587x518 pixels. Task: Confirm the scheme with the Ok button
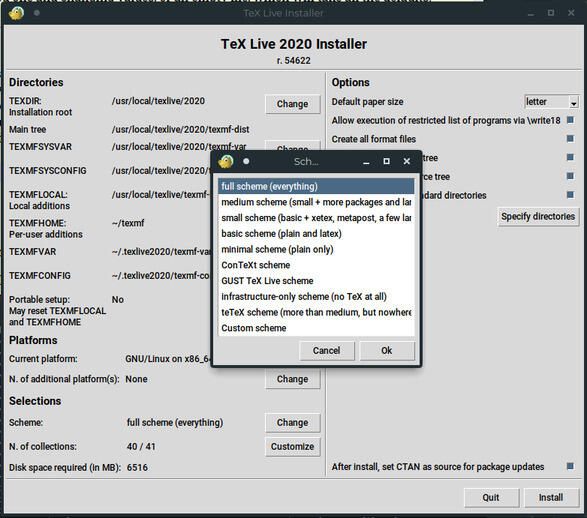pyautogui.click(x=387, y=351)
